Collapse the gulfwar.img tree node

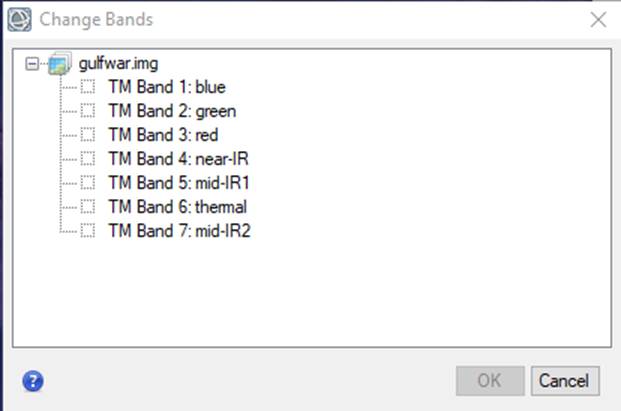[32, 64]
